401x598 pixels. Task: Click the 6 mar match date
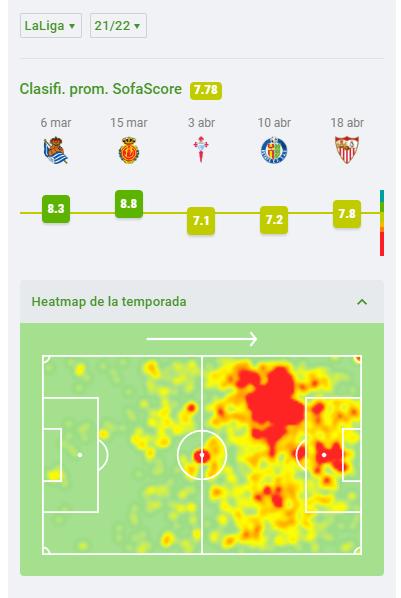tap(56, 123)
